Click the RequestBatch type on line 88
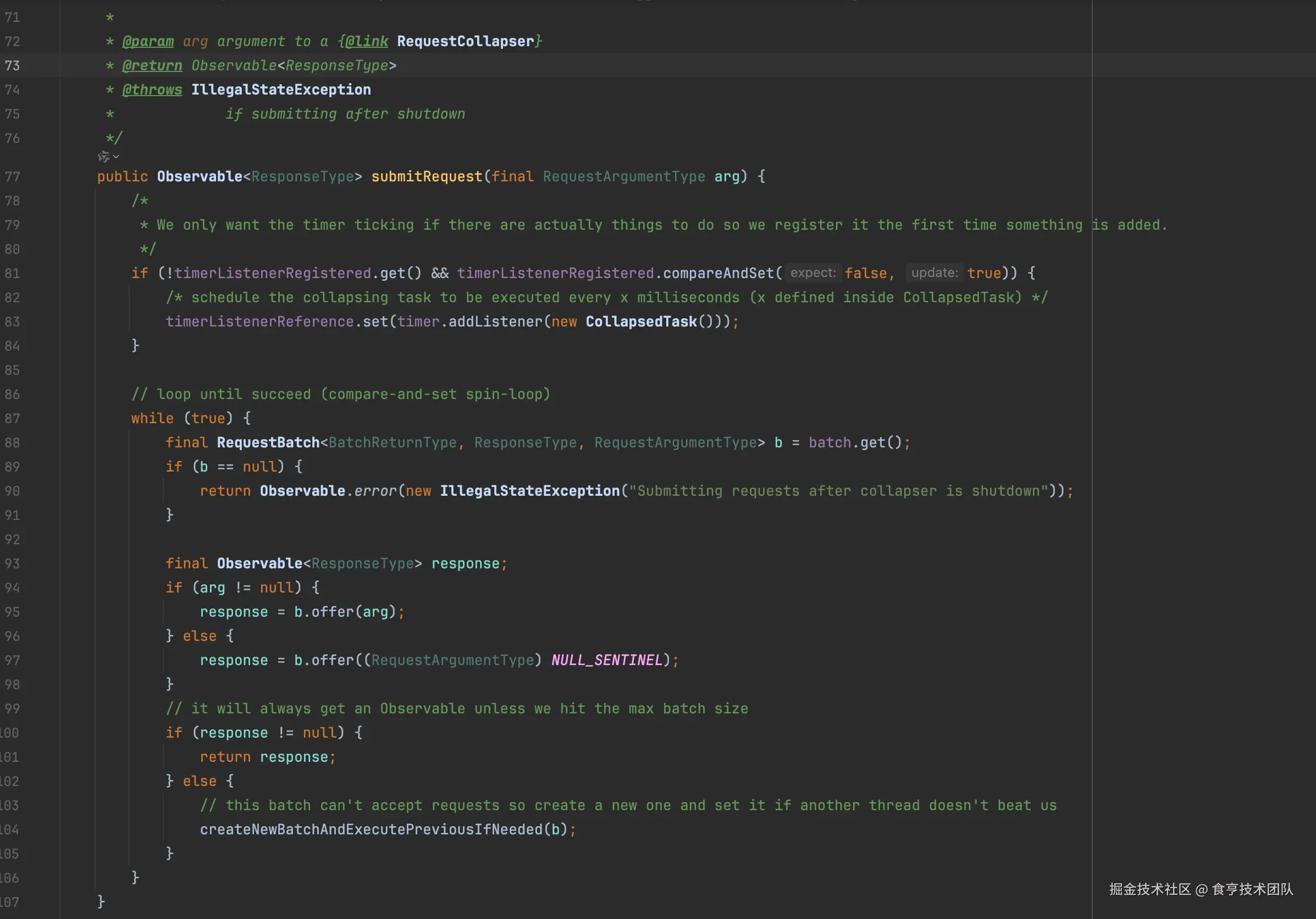 268,442
